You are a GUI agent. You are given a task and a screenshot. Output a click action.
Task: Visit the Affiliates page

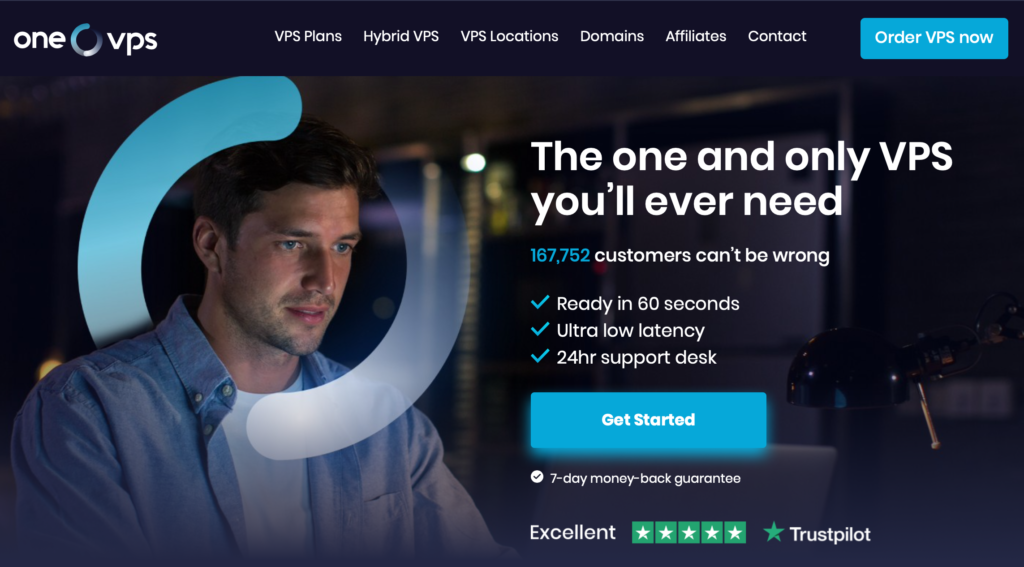(x=696, y=37)
